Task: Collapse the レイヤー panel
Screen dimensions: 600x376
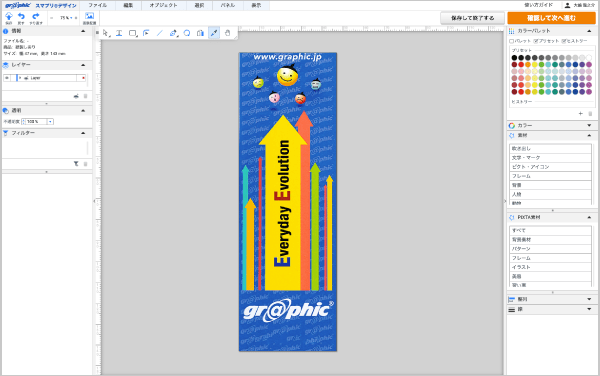Action: [x=83, y=65]
